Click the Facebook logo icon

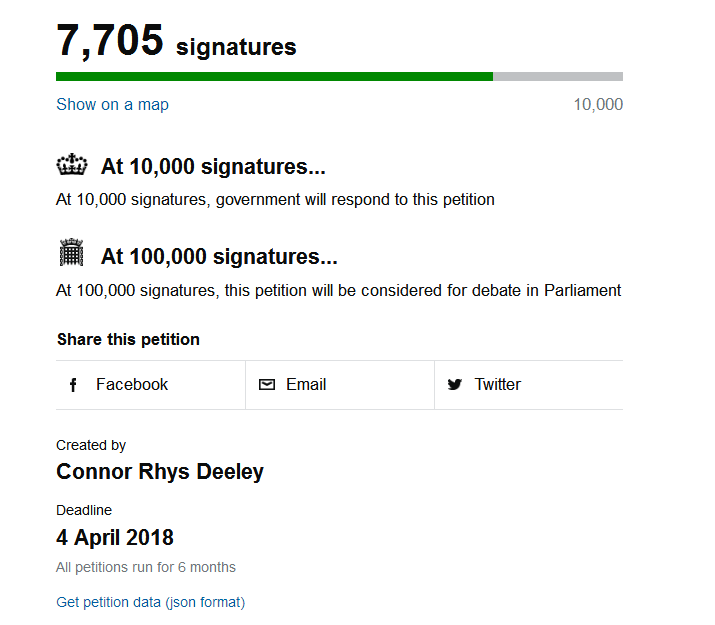coord(73,385)
